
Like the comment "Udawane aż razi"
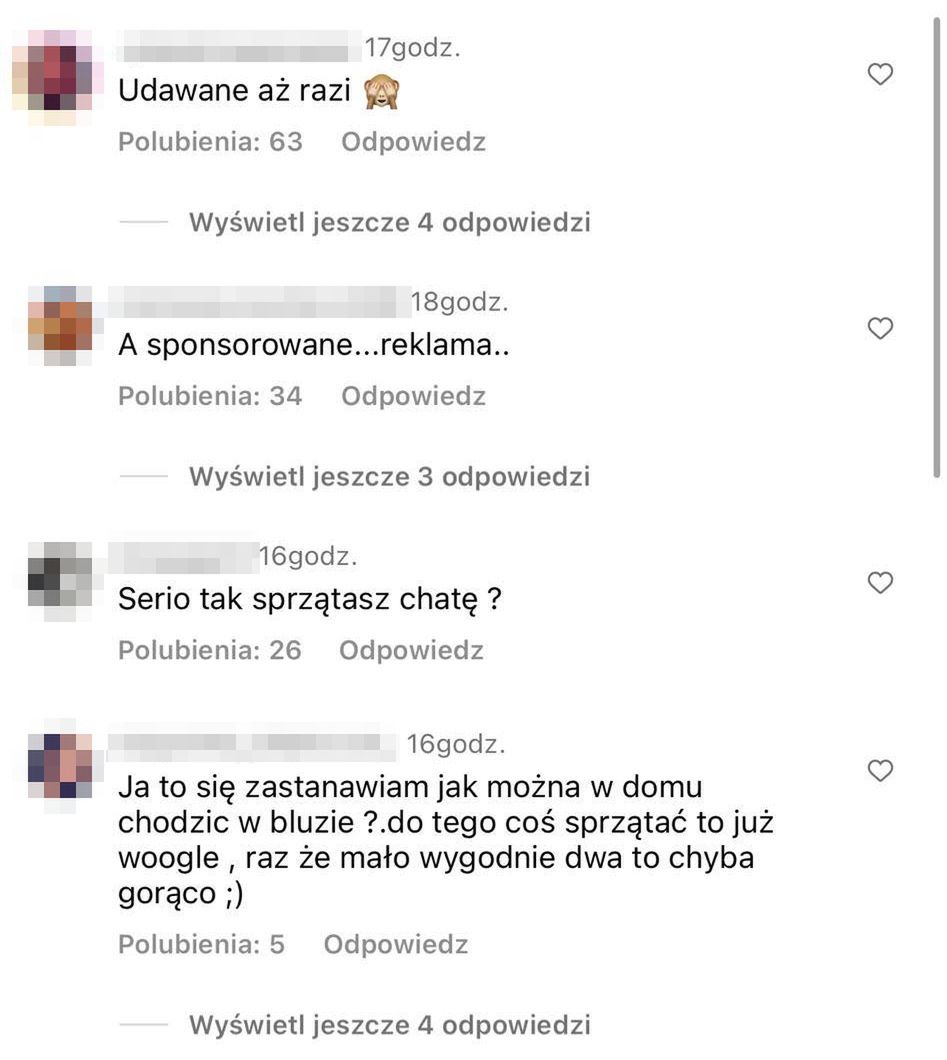[880, 74]
